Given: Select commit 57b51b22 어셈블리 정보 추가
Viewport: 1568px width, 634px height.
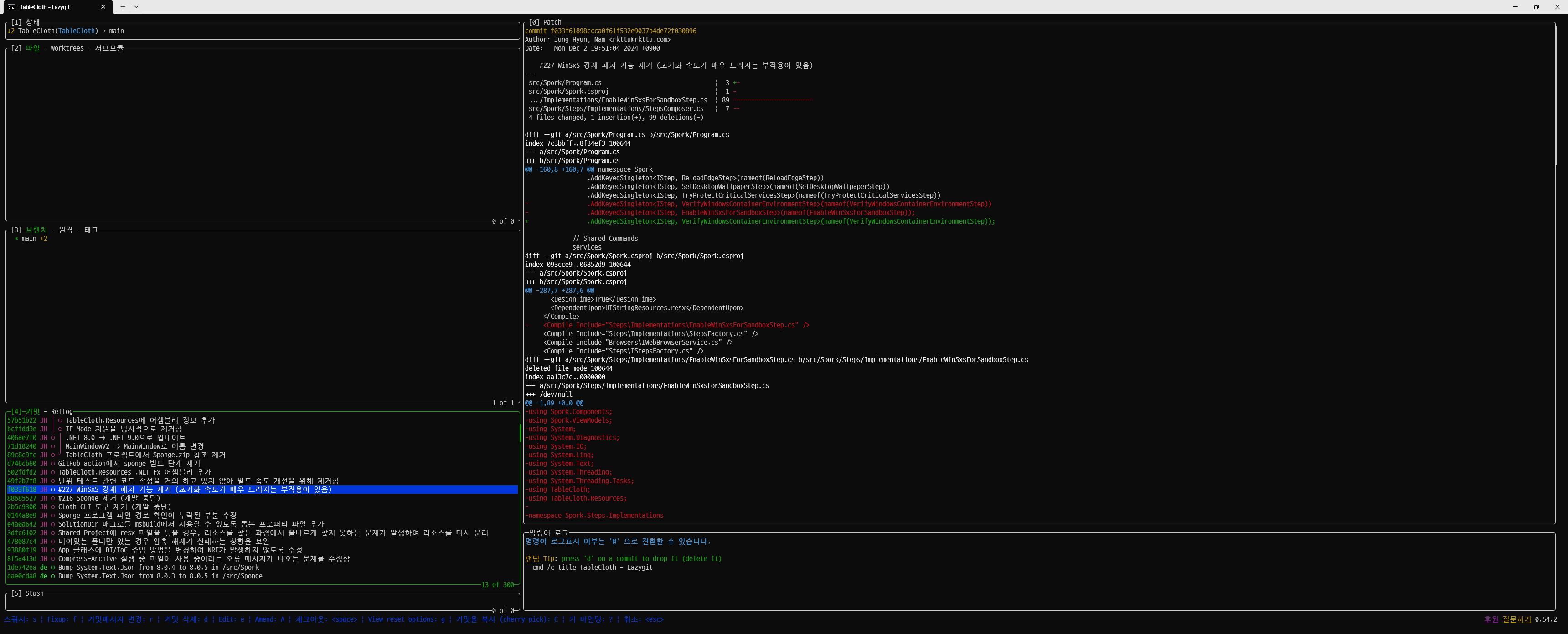Looking at the screenshot, I should point(263,420).
